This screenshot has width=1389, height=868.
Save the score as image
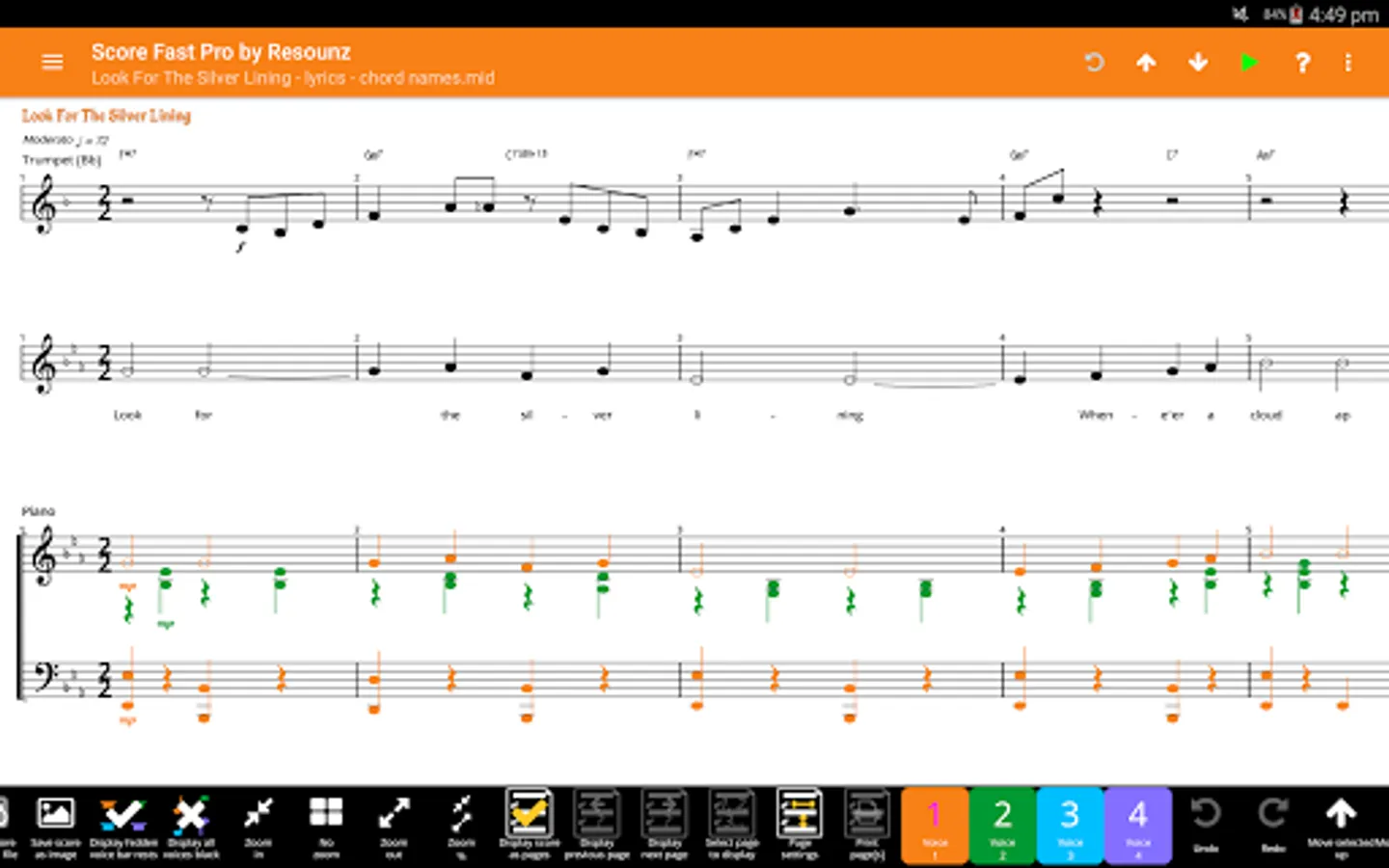56,826
